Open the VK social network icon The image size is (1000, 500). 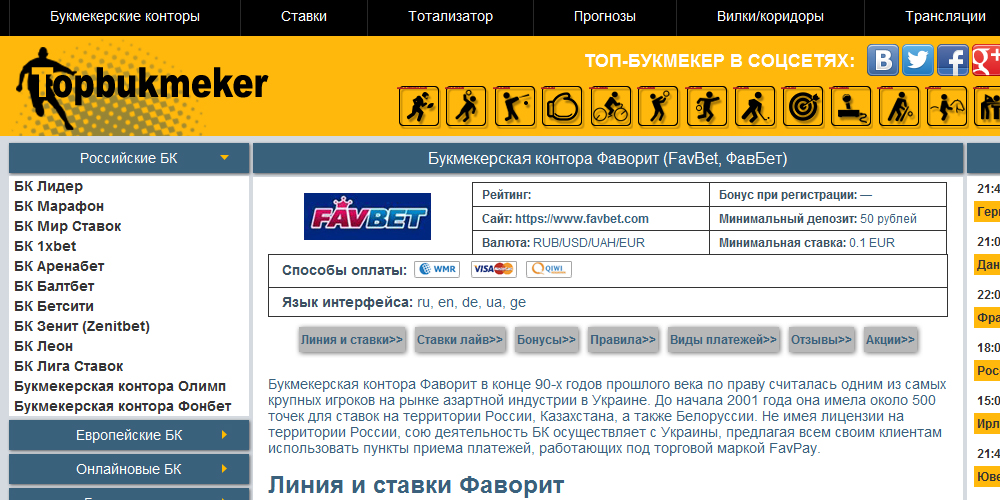[883, 61]
